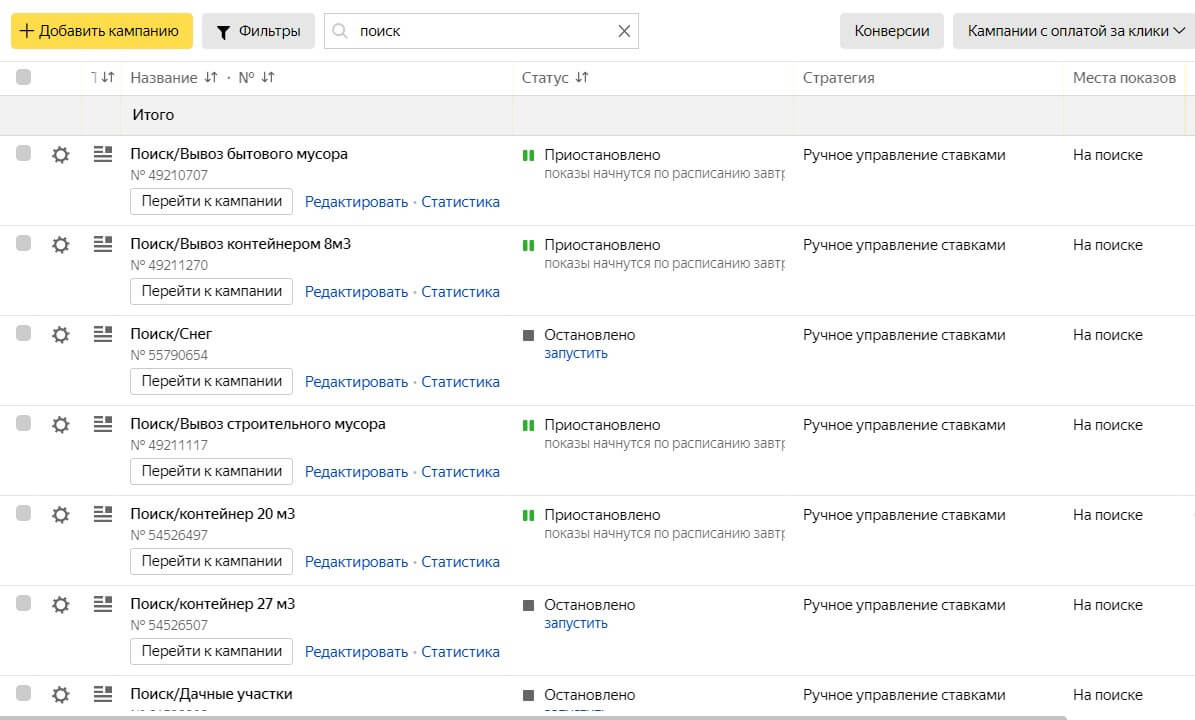Check the Поиск/Вывоз бытового мусора checkbox
1195x720 pixels.
pos(24,153)
